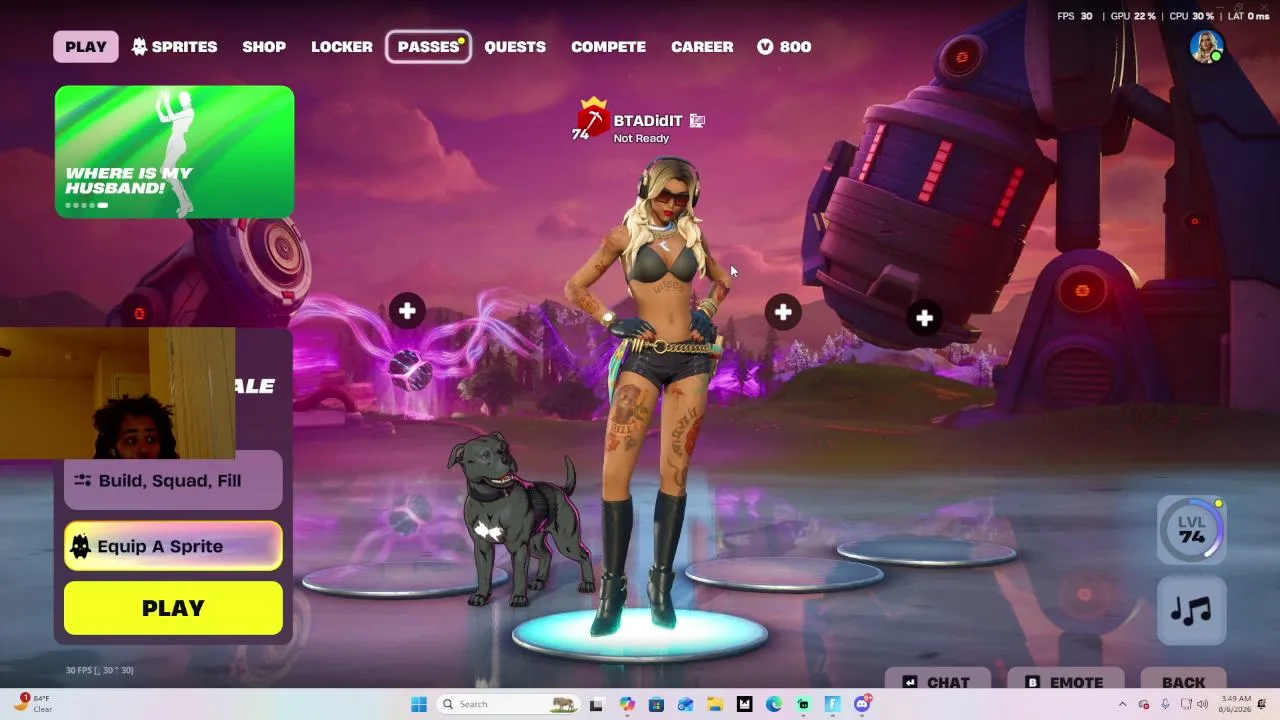
Task: Switch to the Sprites tab
Action: pos(174,47)
